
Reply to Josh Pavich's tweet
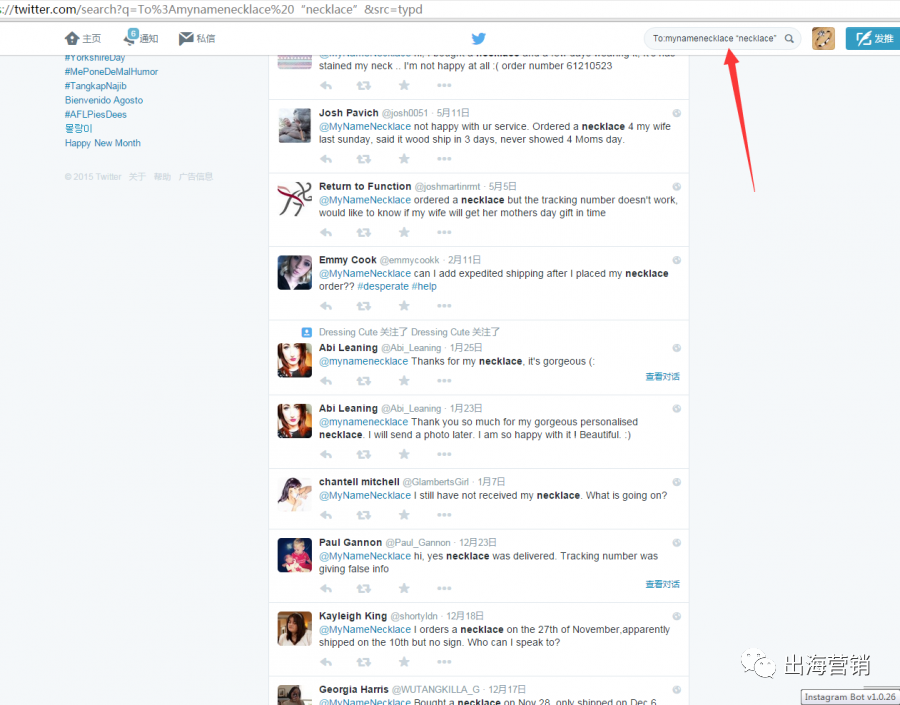pyautogui.click(x=326, y=159)
